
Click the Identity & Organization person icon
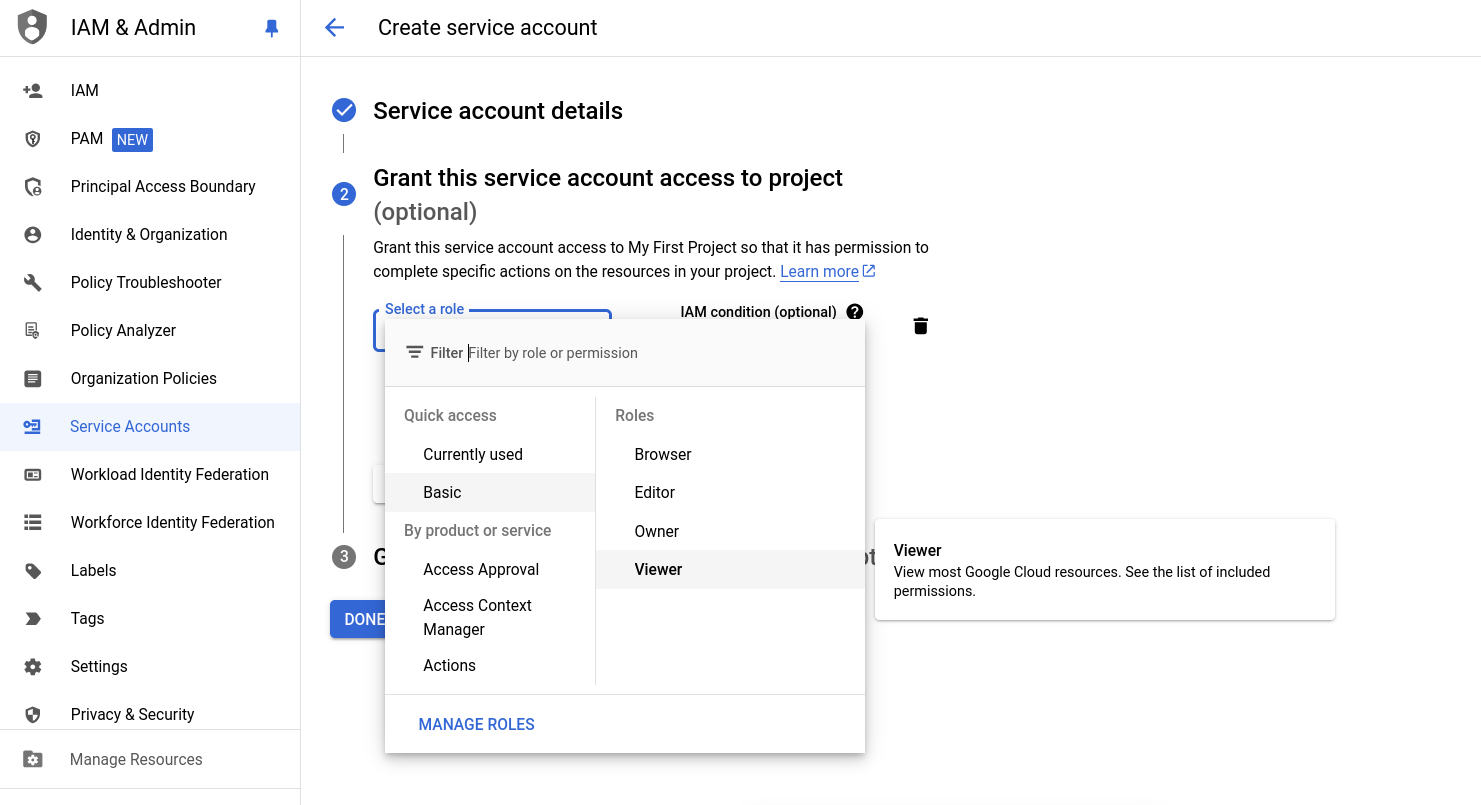click(33, 235)
